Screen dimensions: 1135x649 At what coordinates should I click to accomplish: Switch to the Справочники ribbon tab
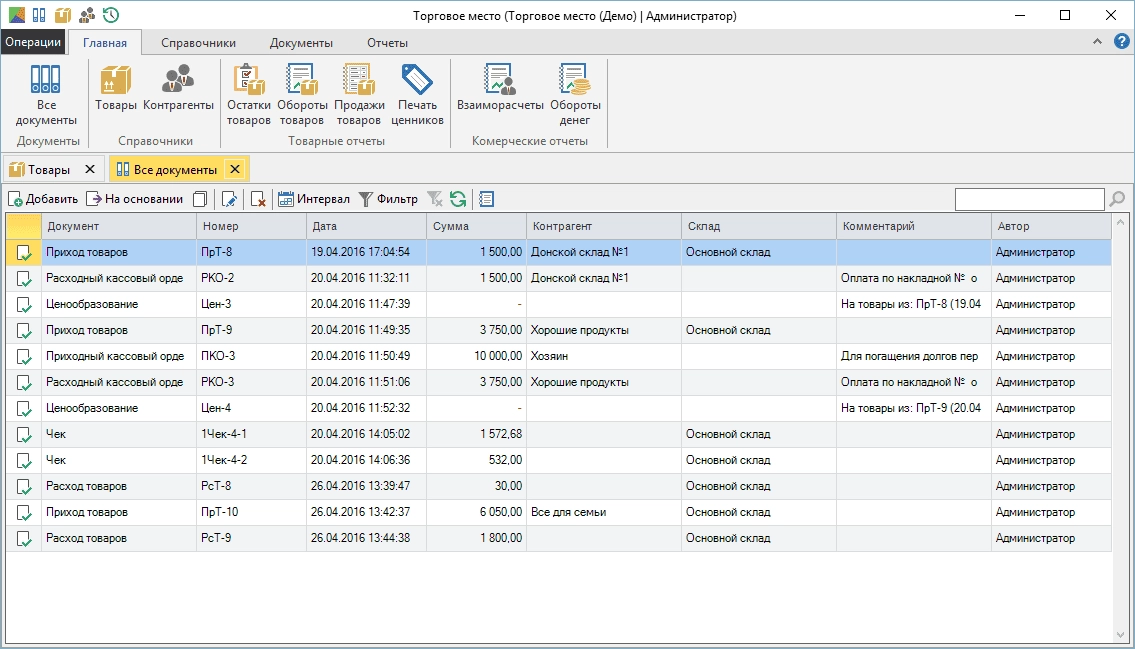(198, 43)
